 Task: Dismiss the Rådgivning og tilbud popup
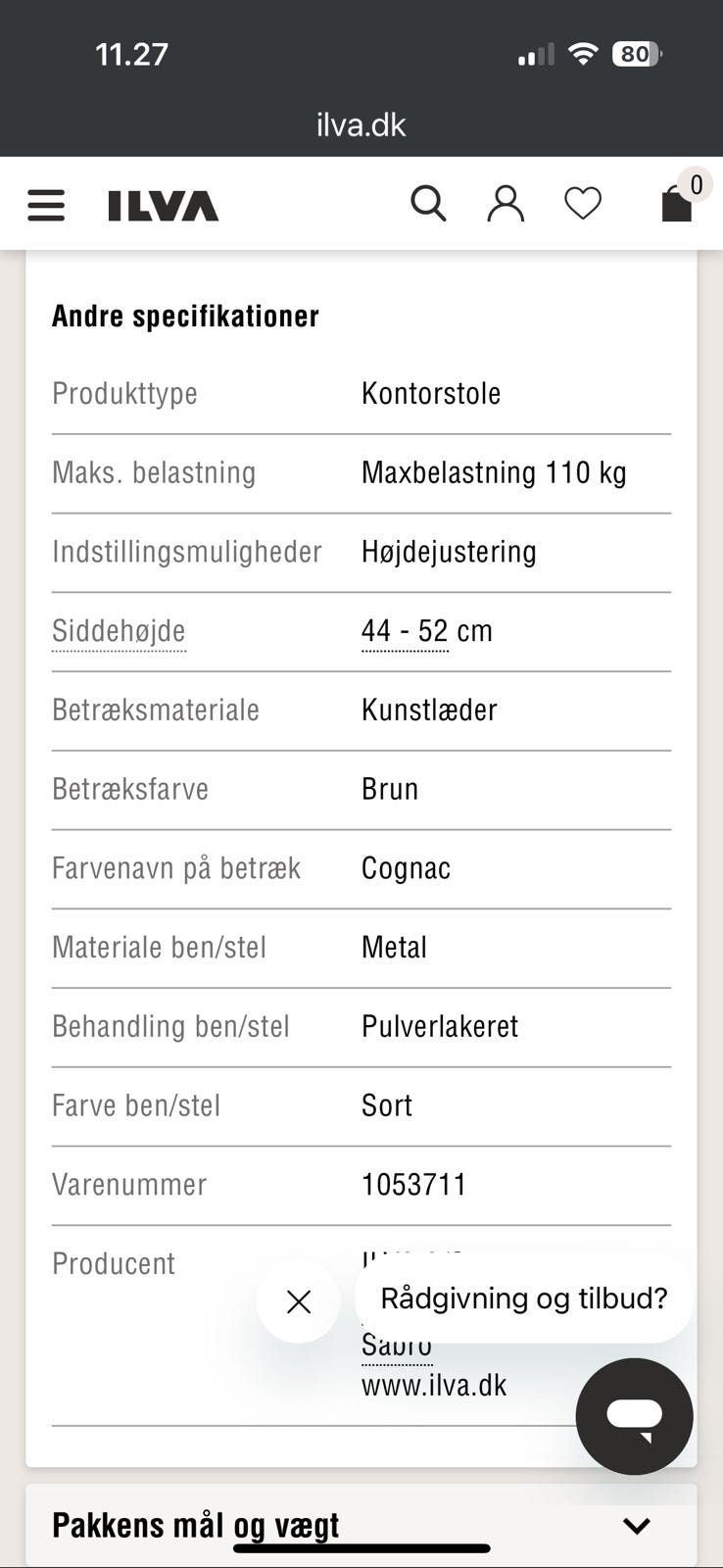point(299,1301)
